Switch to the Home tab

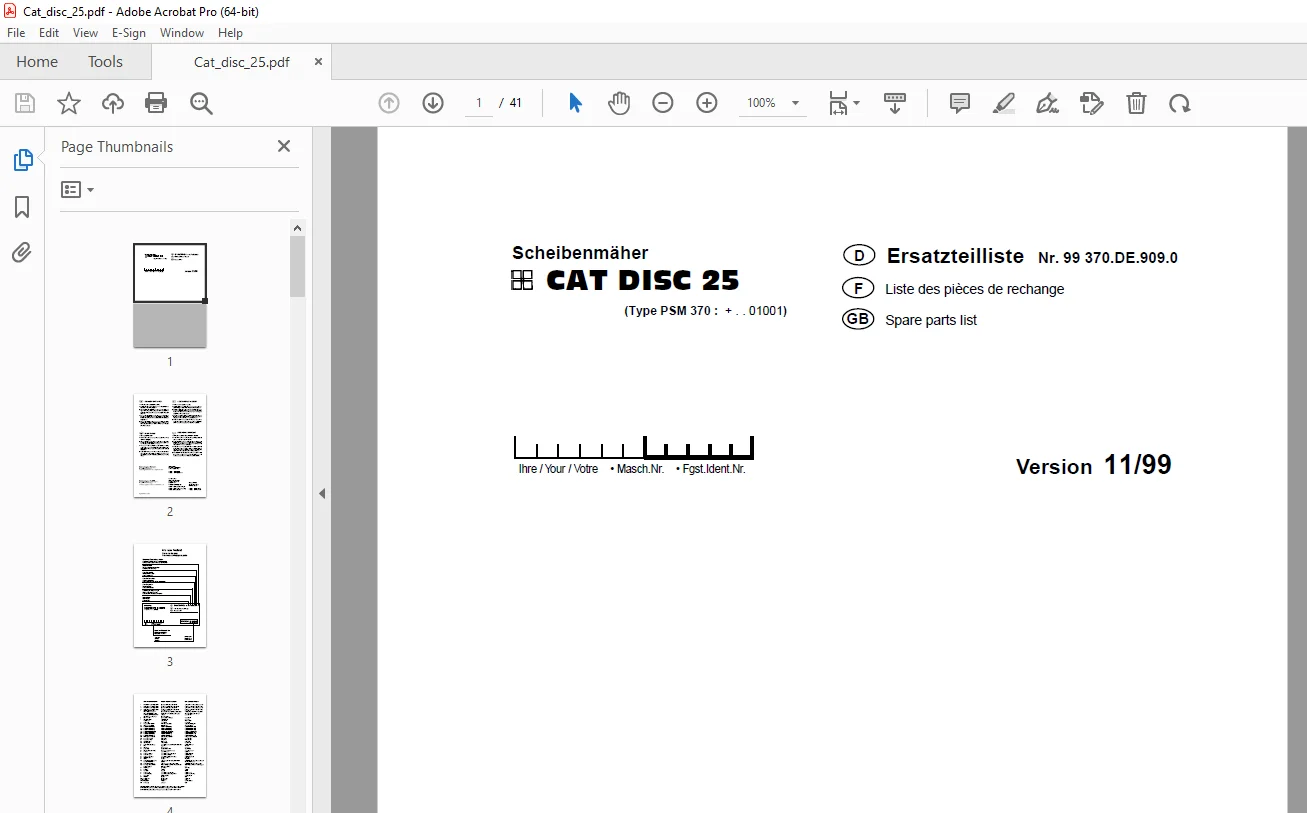(37, 61)
